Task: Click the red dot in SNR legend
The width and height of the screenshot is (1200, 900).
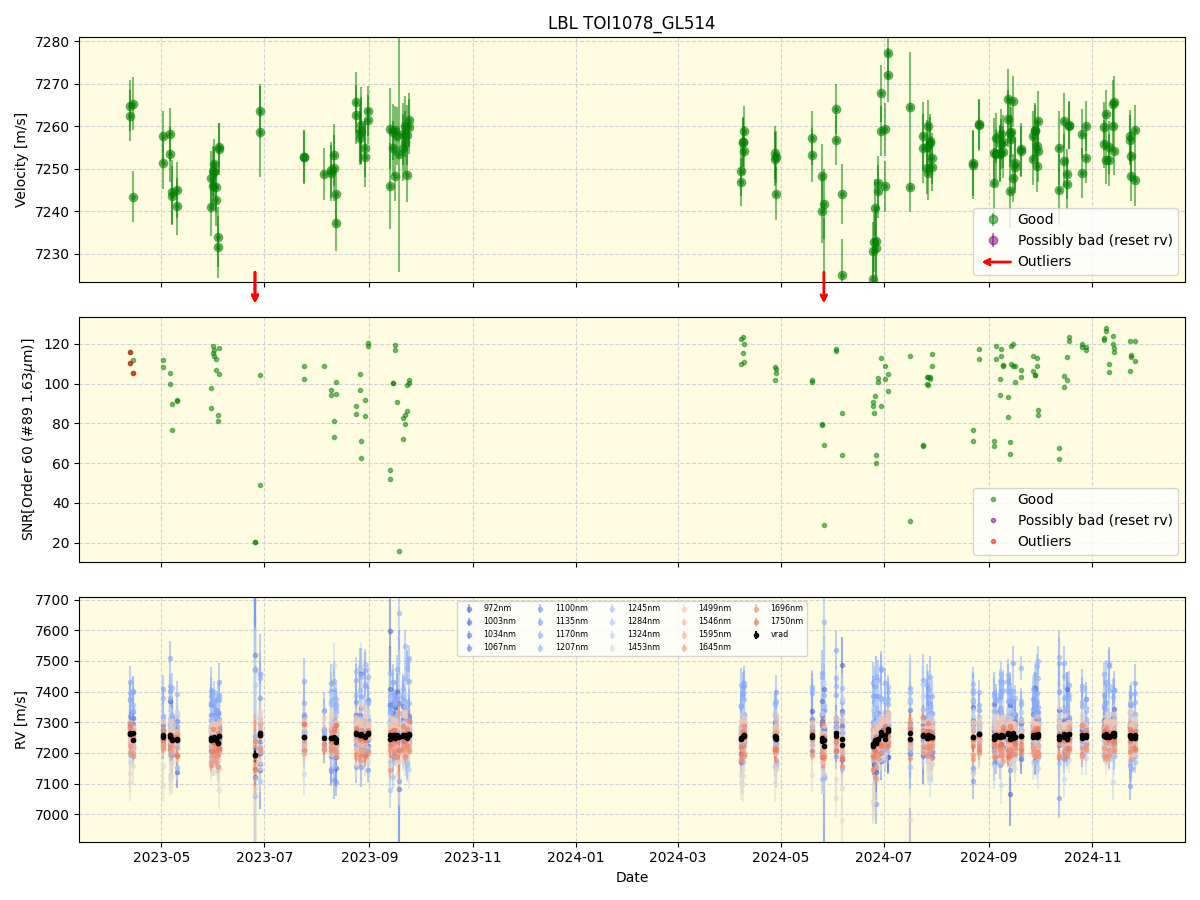Action: [x=993, y=541]
